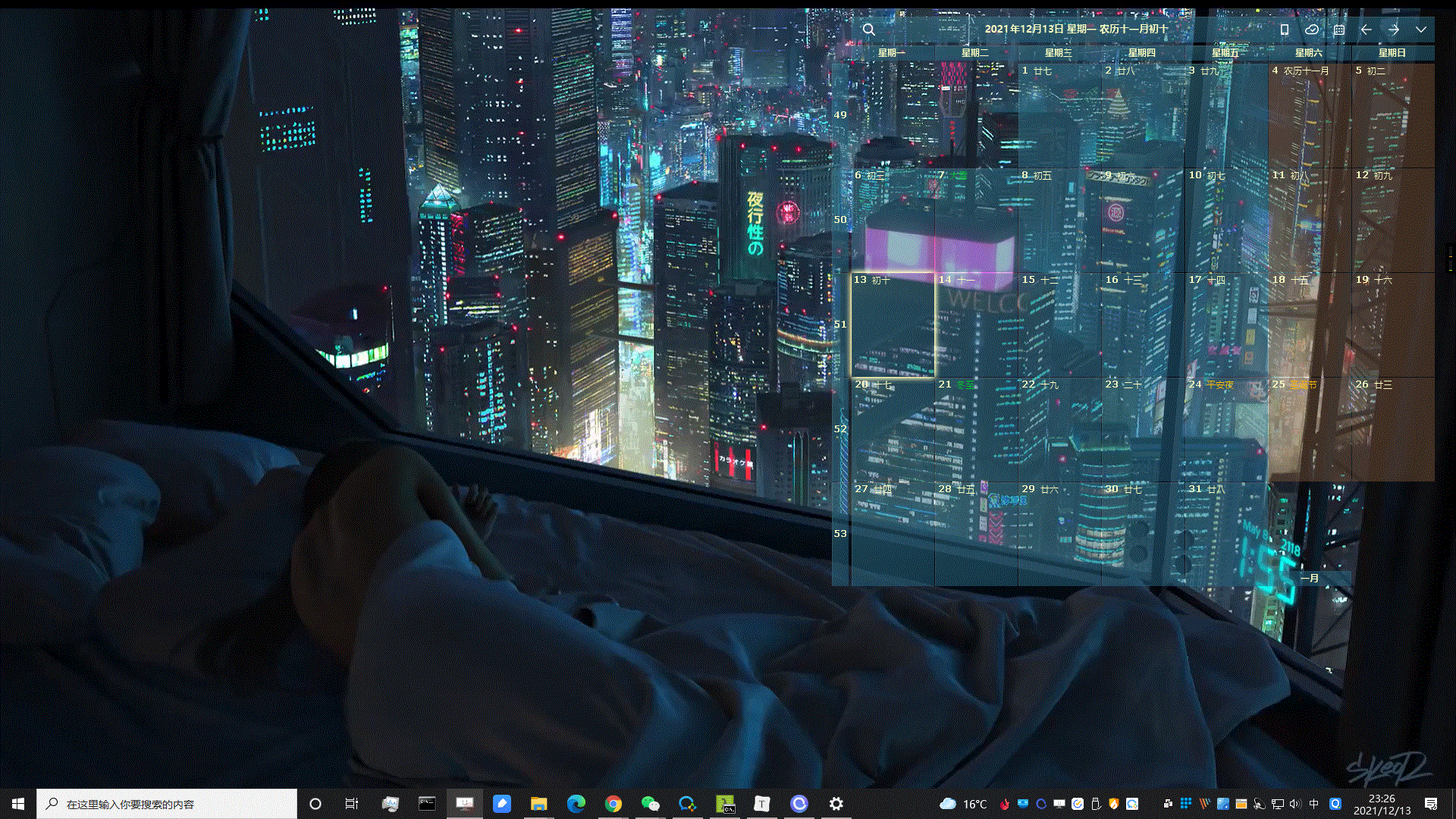Click the blue tiles grid tray icon
The image size is (1456, 819).
1186,804
